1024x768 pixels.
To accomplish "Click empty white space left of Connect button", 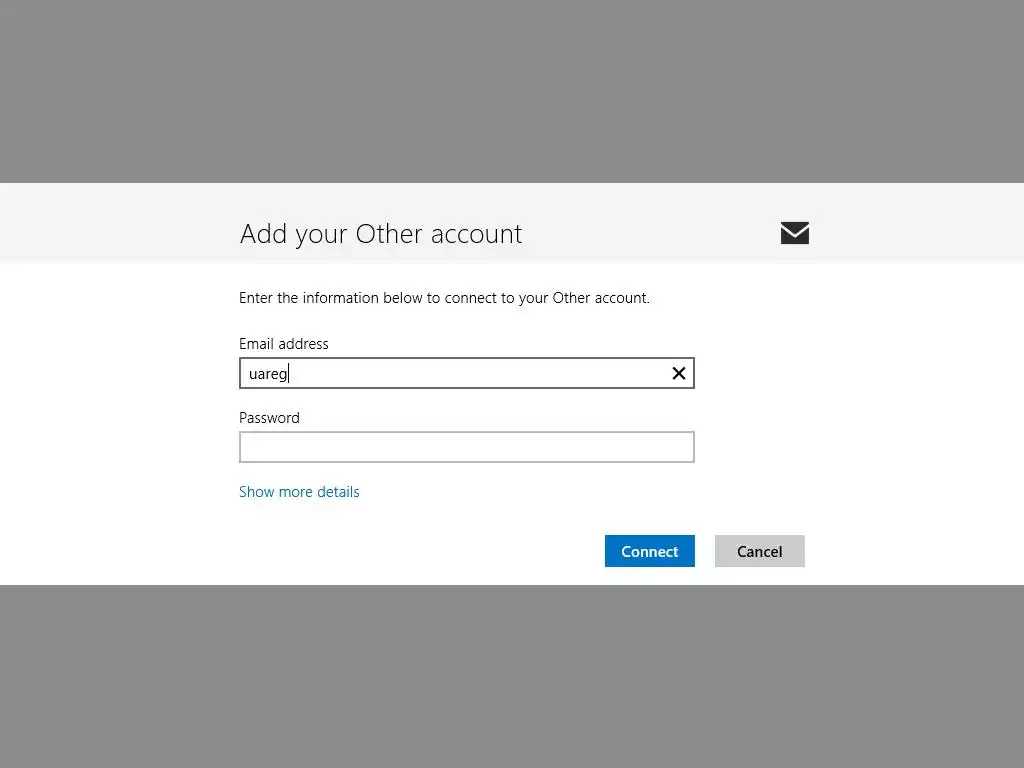I will 420,551.
